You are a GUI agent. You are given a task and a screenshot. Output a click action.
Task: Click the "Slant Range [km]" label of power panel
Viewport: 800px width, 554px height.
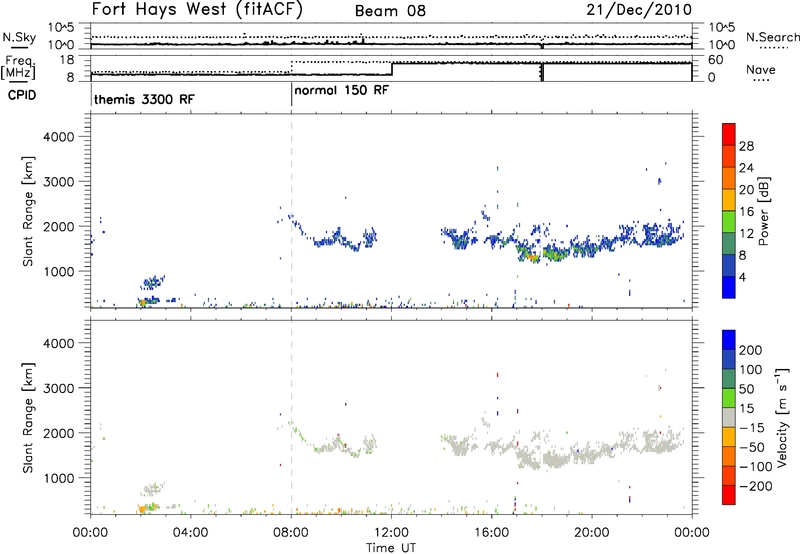(28, 211)
